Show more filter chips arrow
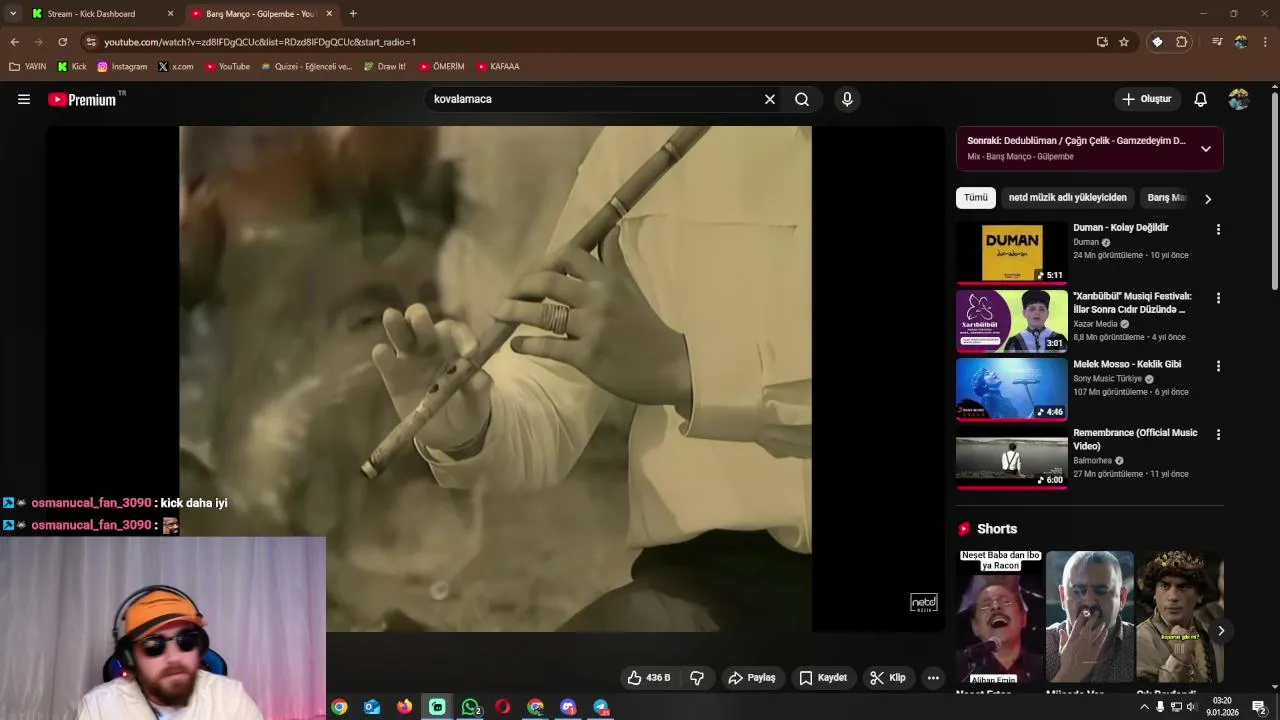This screenshot has height=720, width=1280. tap(1207, 199)
